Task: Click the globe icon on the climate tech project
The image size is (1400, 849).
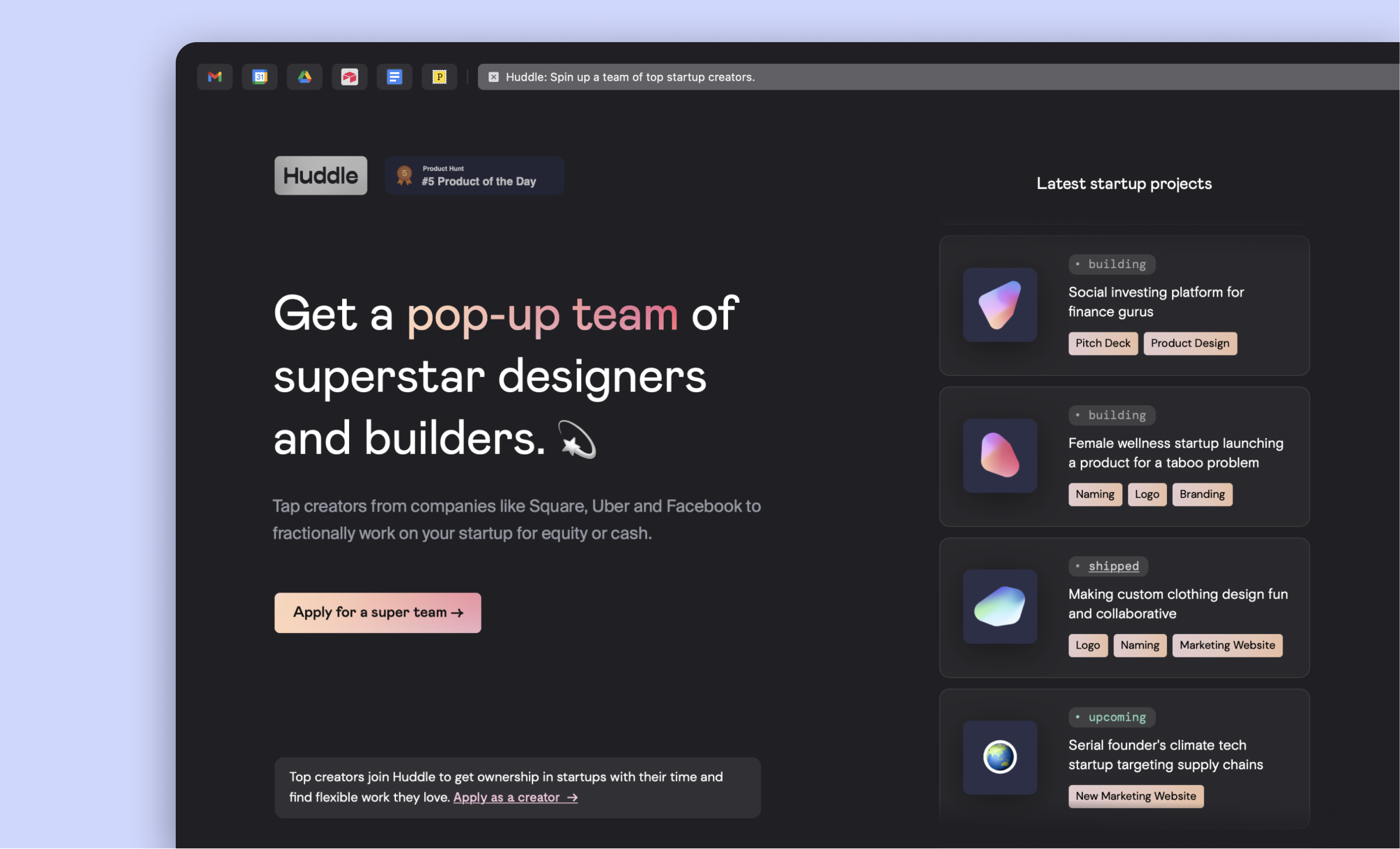Action: tap(999, 758)
